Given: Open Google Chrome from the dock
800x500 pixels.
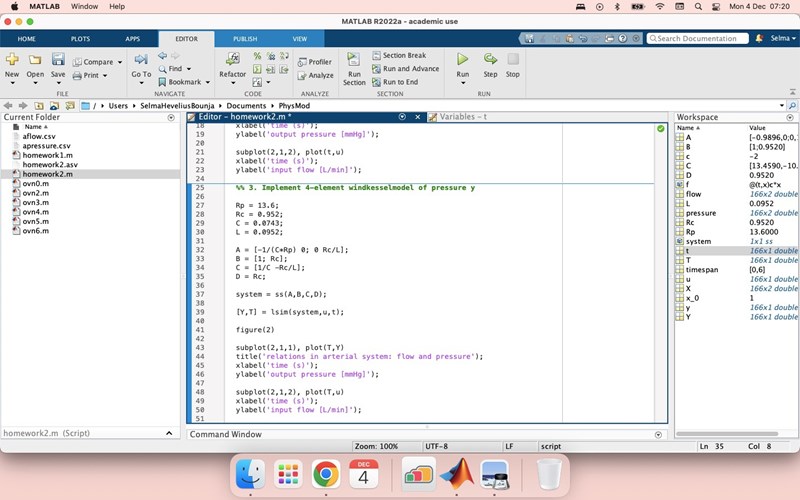Looking at the screenshot, I should 325,475.
